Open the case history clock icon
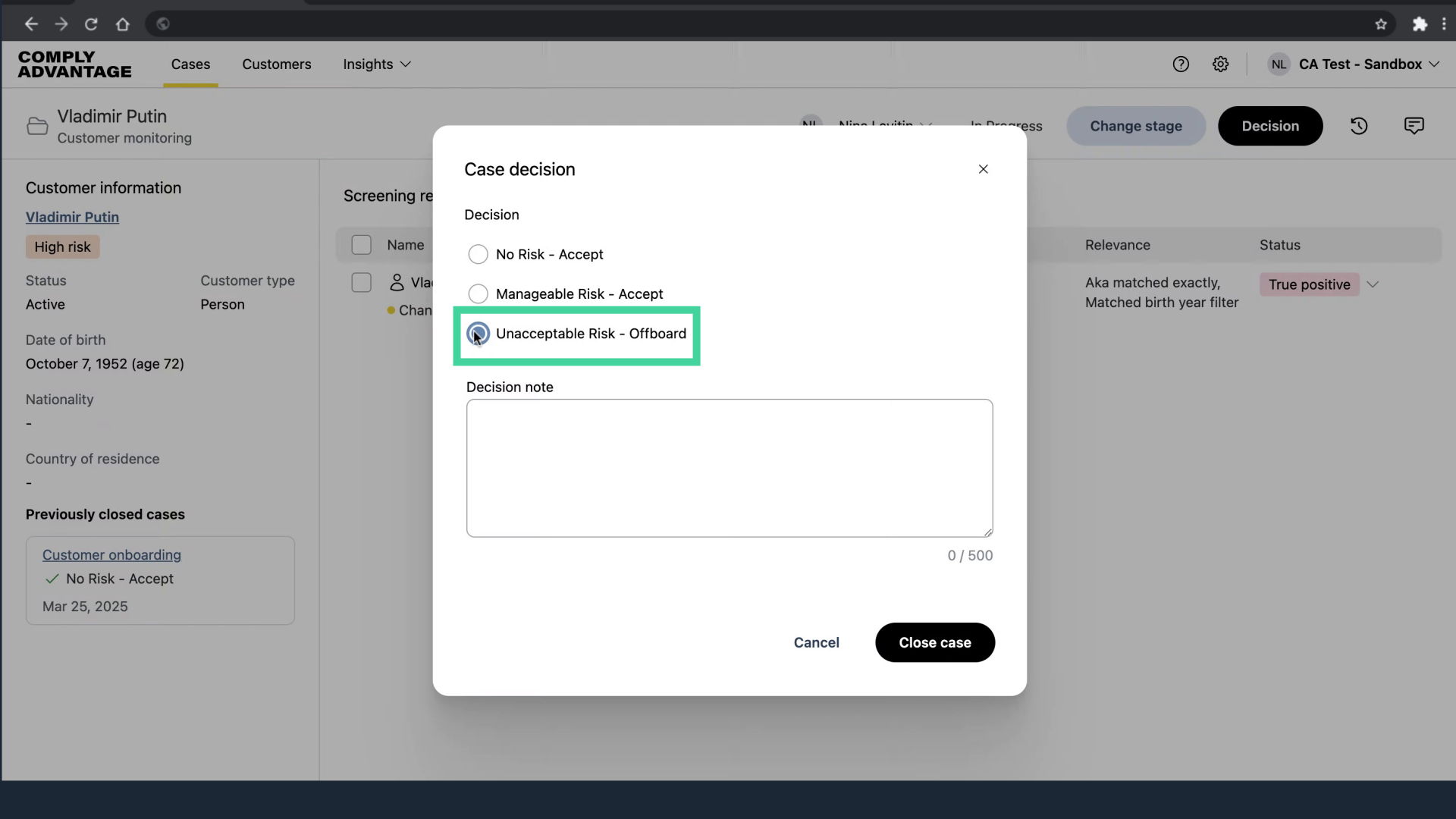Viewport: 1456px width, 819px height. [1358, 126]
